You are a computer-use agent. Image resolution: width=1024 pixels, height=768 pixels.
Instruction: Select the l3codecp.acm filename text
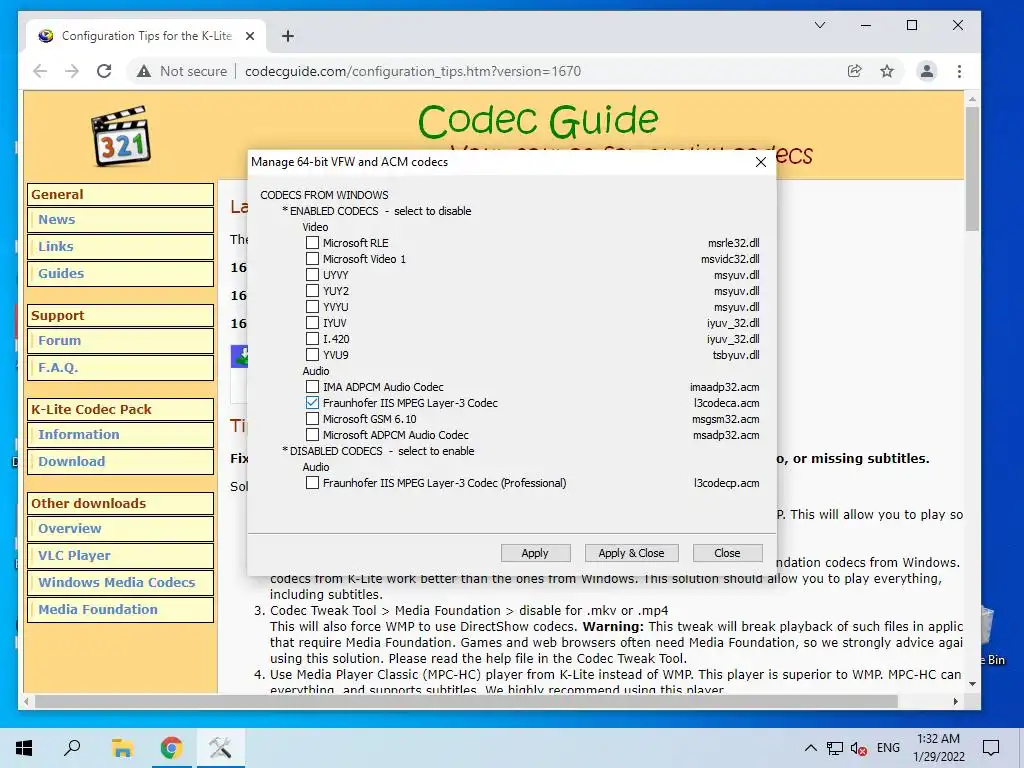[x=726, y=483]
